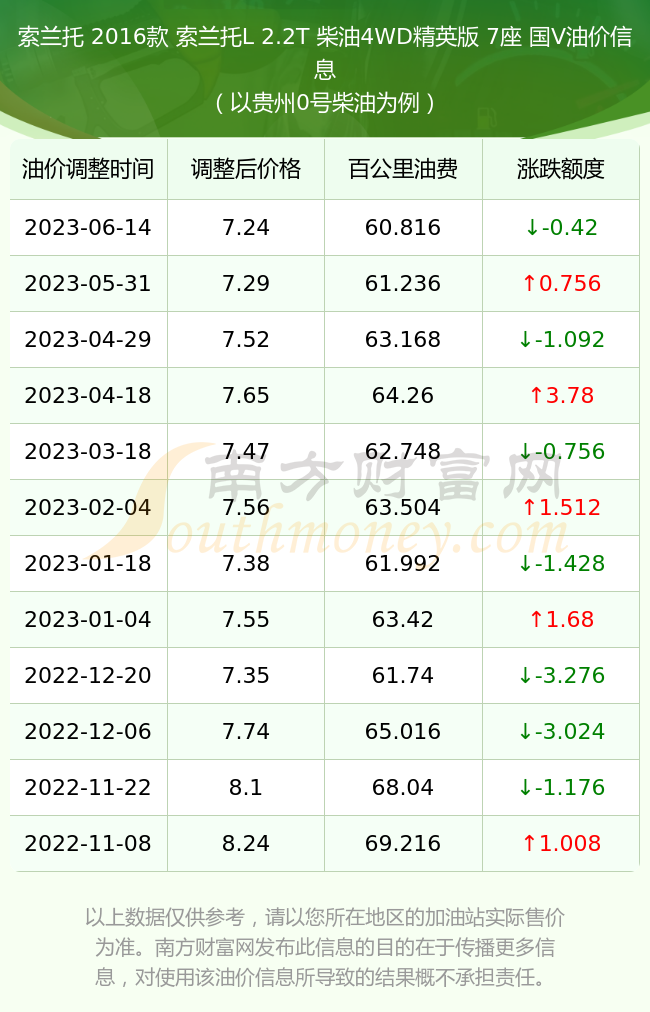This screenshot has width=650, height=1012.
Task: Click the down arrow -1.428 change value
Action: tap(561, 563)
